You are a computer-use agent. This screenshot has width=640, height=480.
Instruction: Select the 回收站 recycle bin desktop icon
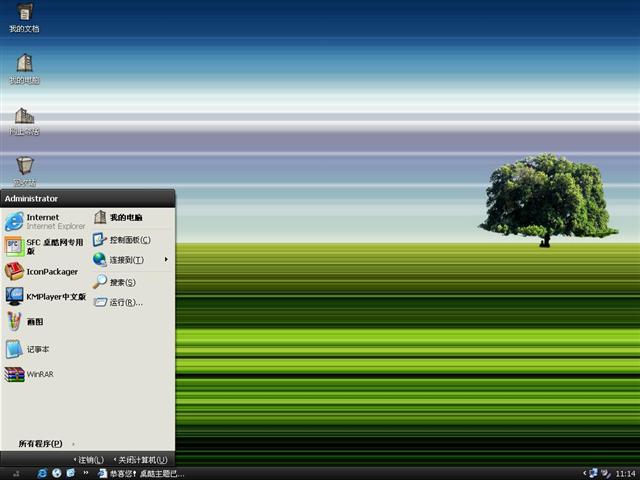coord(24,170)
